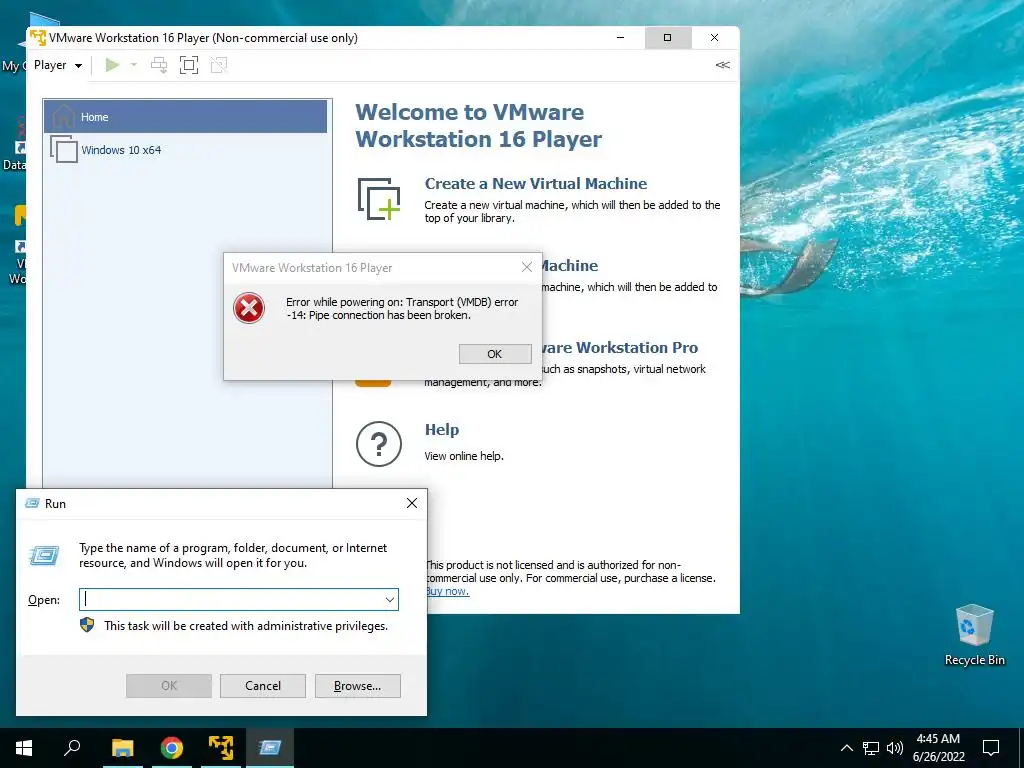Minimize the VMware Workstation Player window

tap(620, 38)
